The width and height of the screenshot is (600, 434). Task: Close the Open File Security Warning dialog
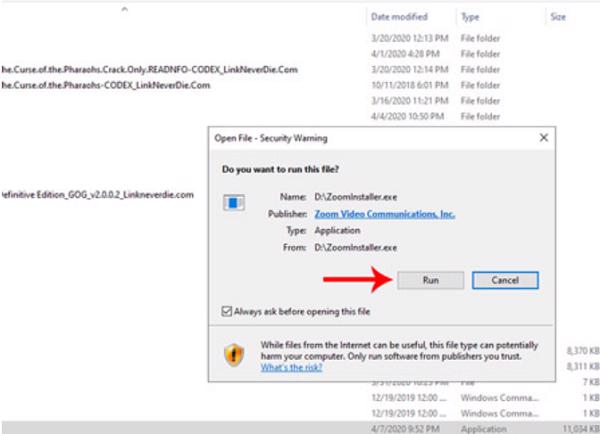(x=543, y=137)
